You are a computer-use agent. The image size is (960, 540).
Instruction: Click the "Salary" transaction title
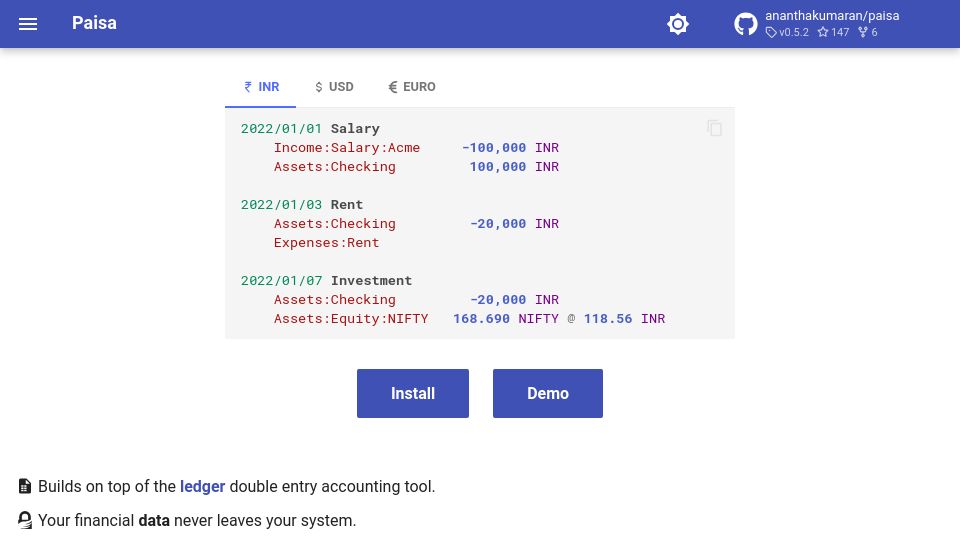point(355,129)
